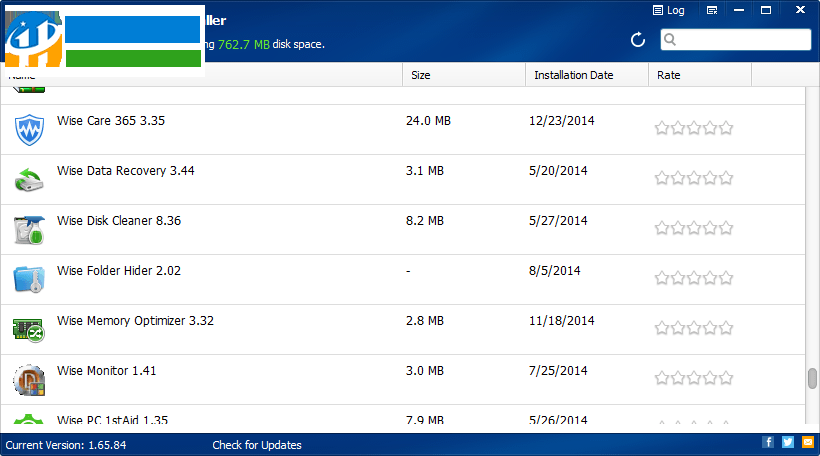Refresh the program list
The height and width of the screenshot is (456, 820).
coord(637,40)
